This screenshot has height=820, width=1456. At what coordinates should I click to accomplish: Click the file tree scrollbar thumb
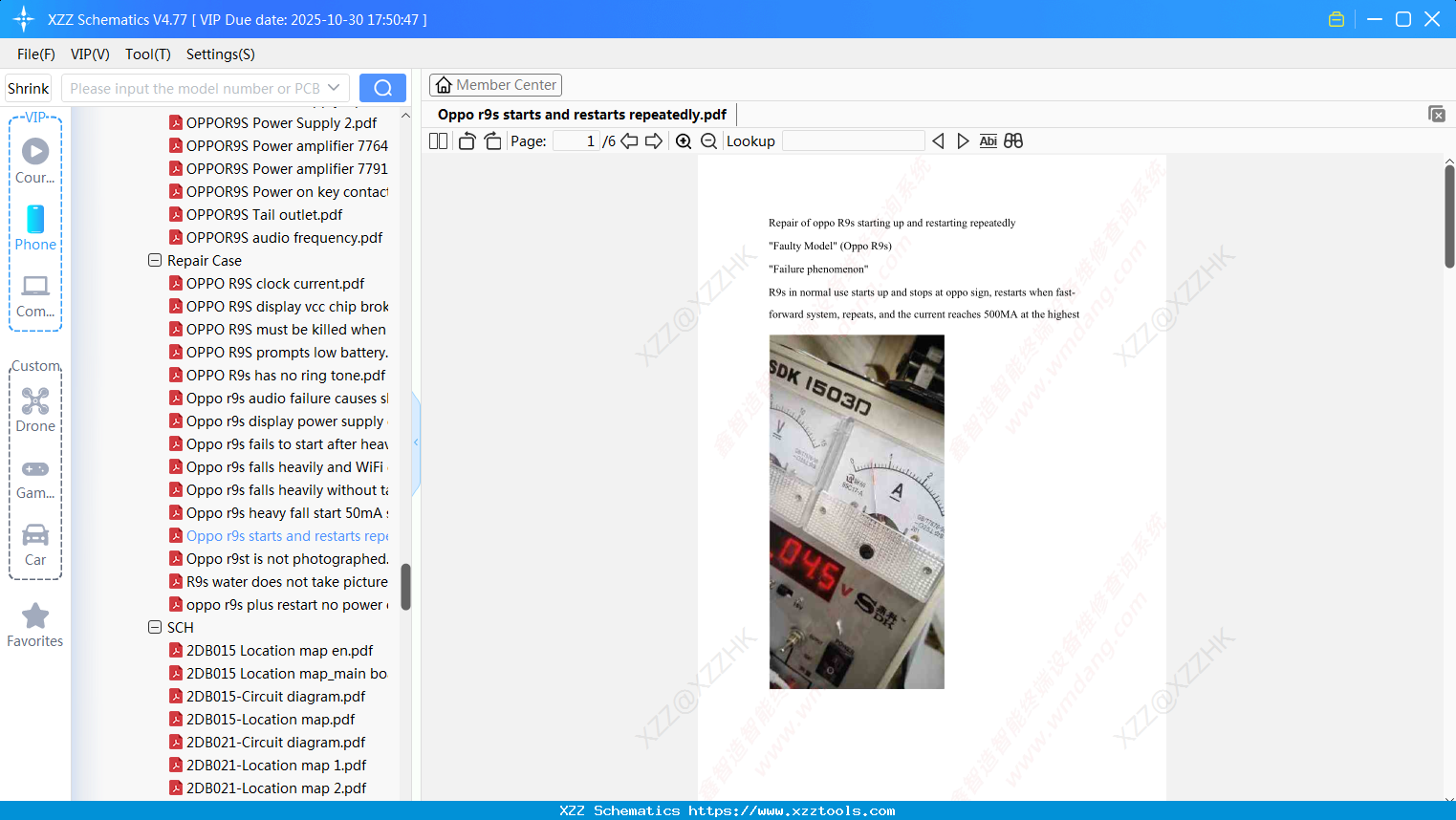[x=405, y=586]
